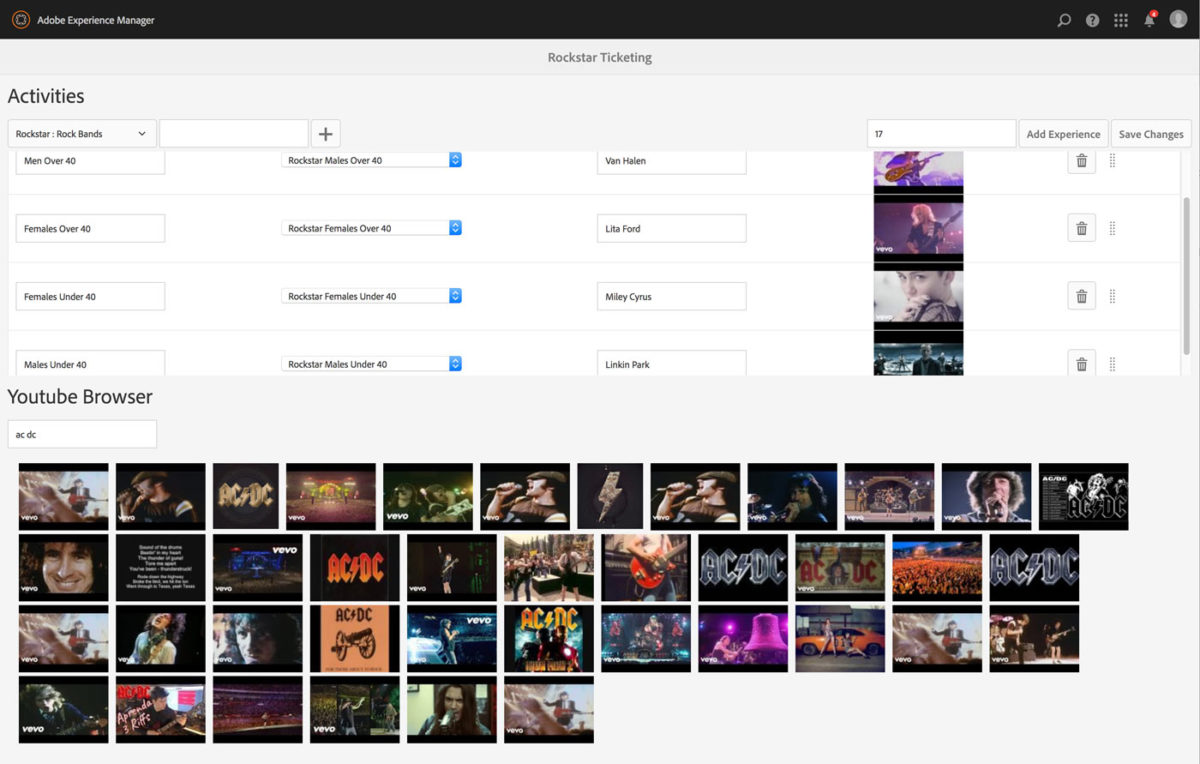Select the gold AC/DC logo thumbnail in first row
The width and height of the screenshot is (1200, 764).
[245, 496]
